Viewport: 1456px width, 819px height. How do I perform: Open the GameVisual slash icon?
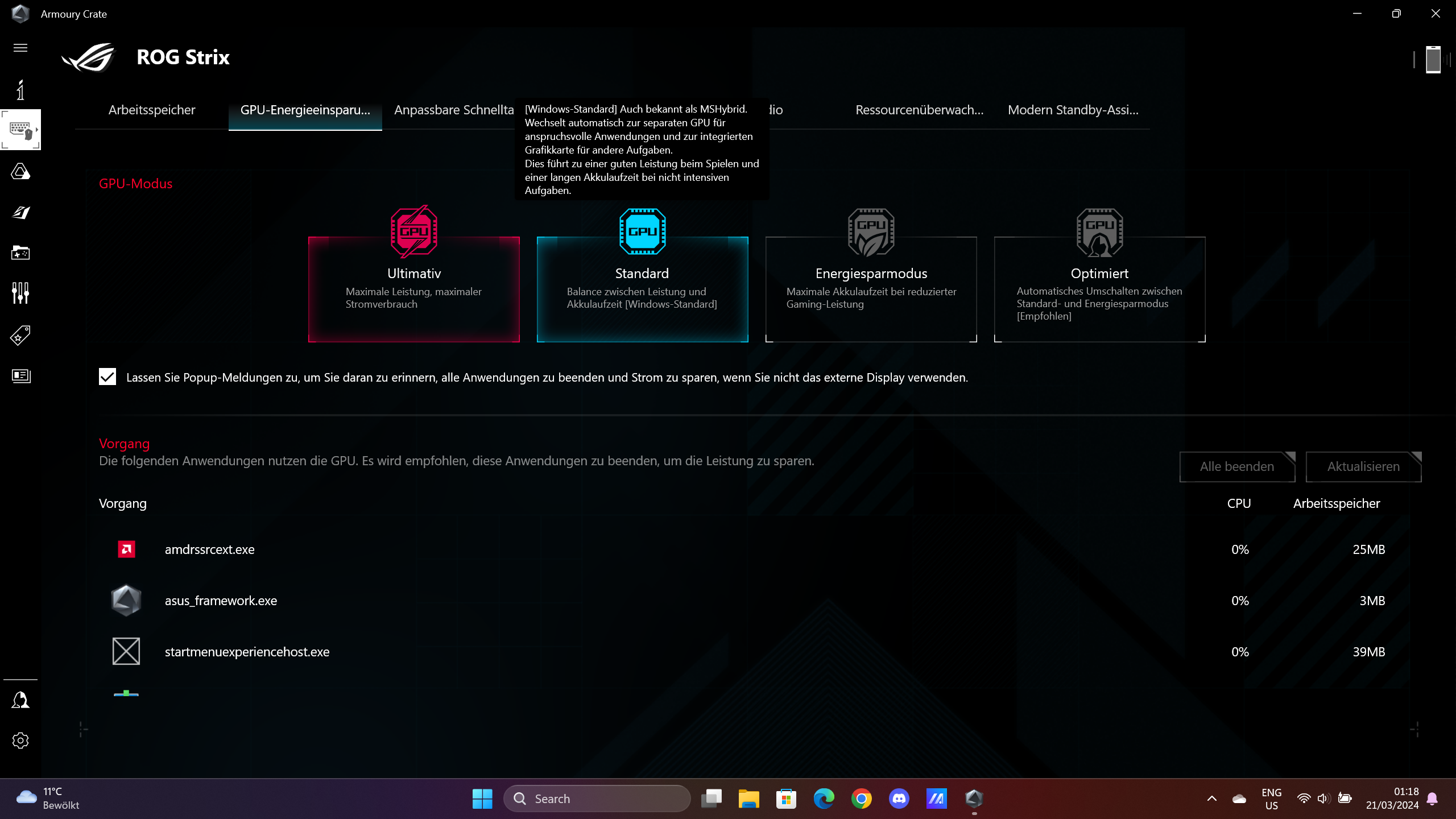pyautogui.click(x=20, y=212)
